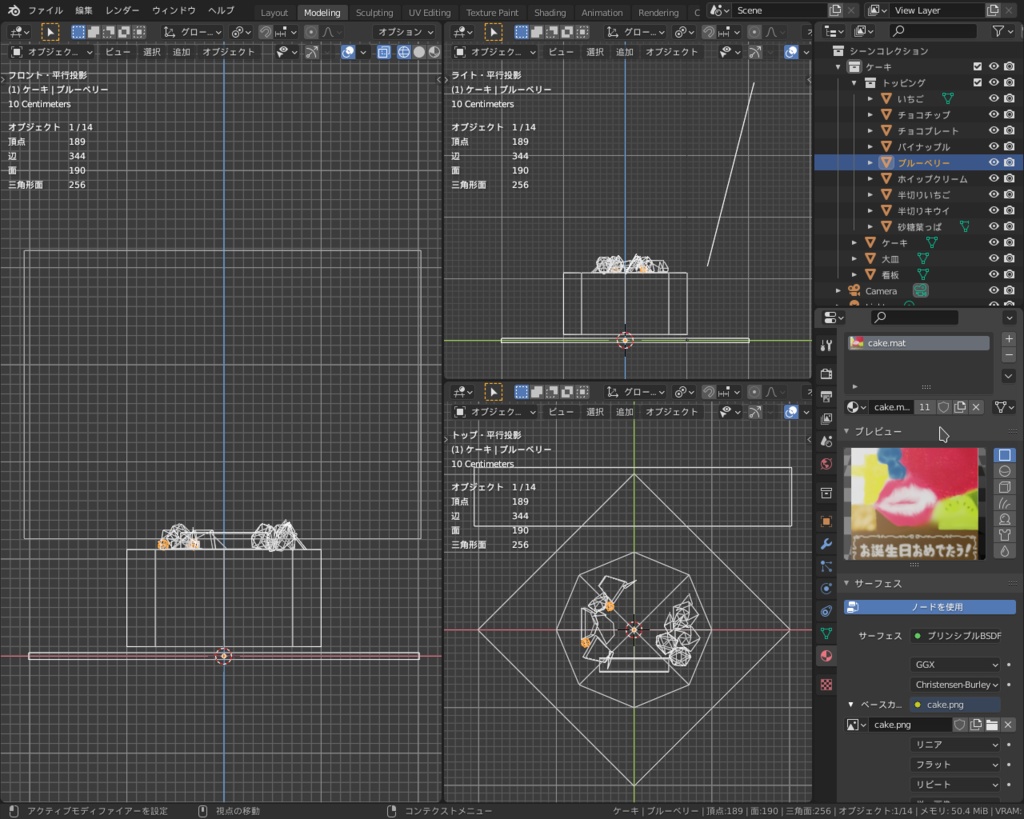1024x819 pixels.
Task: Click the cake.png image name field
Action: click(x=908, y=725)
